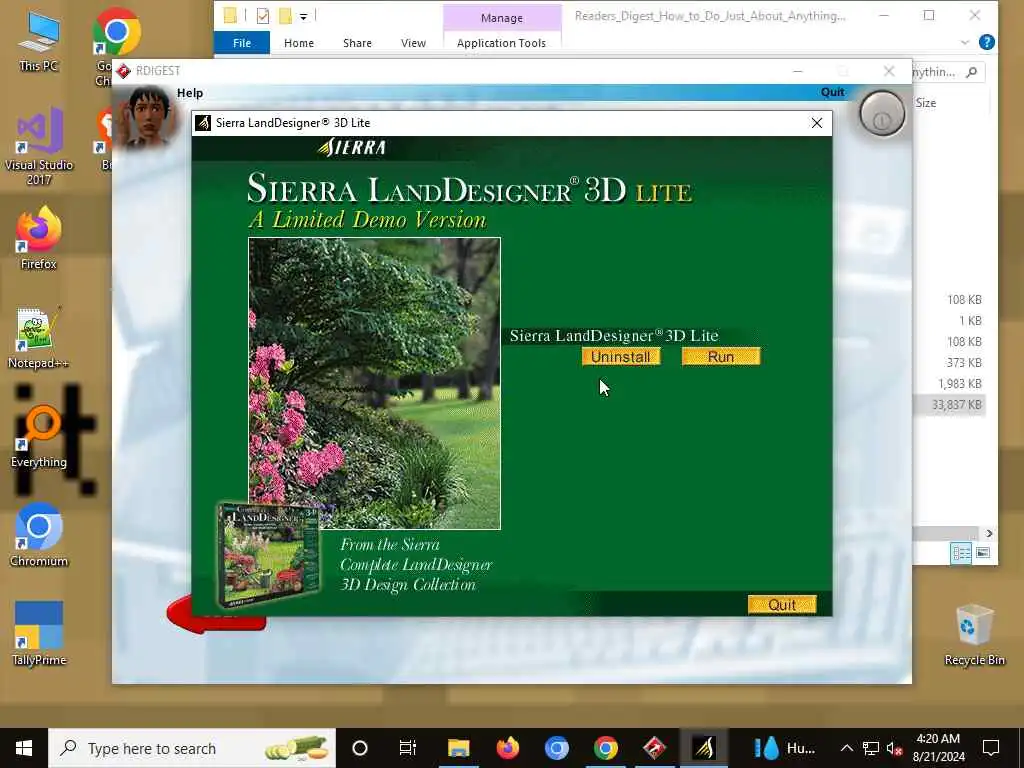Viewport: 1024px width, 768px height.
Task: Click the new folder icon in Explorer title bar
Action: coord(285,16)
